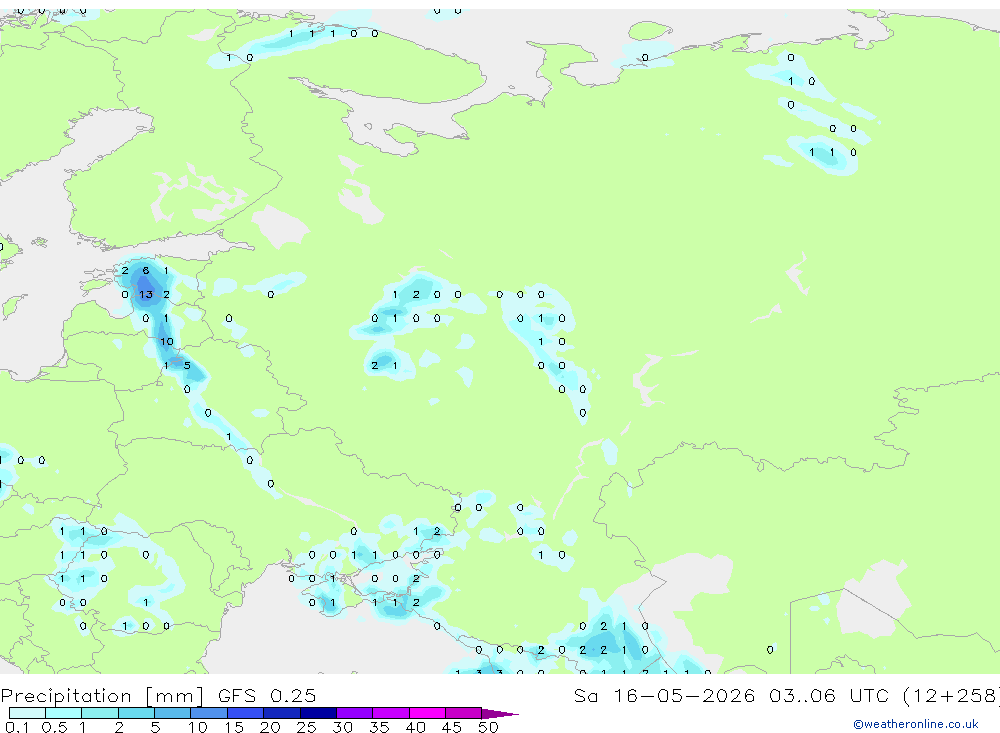Click legend swatch between 0.5 and 1
The height and width of the screenshot is (733, 1000).
pos(64,713)
